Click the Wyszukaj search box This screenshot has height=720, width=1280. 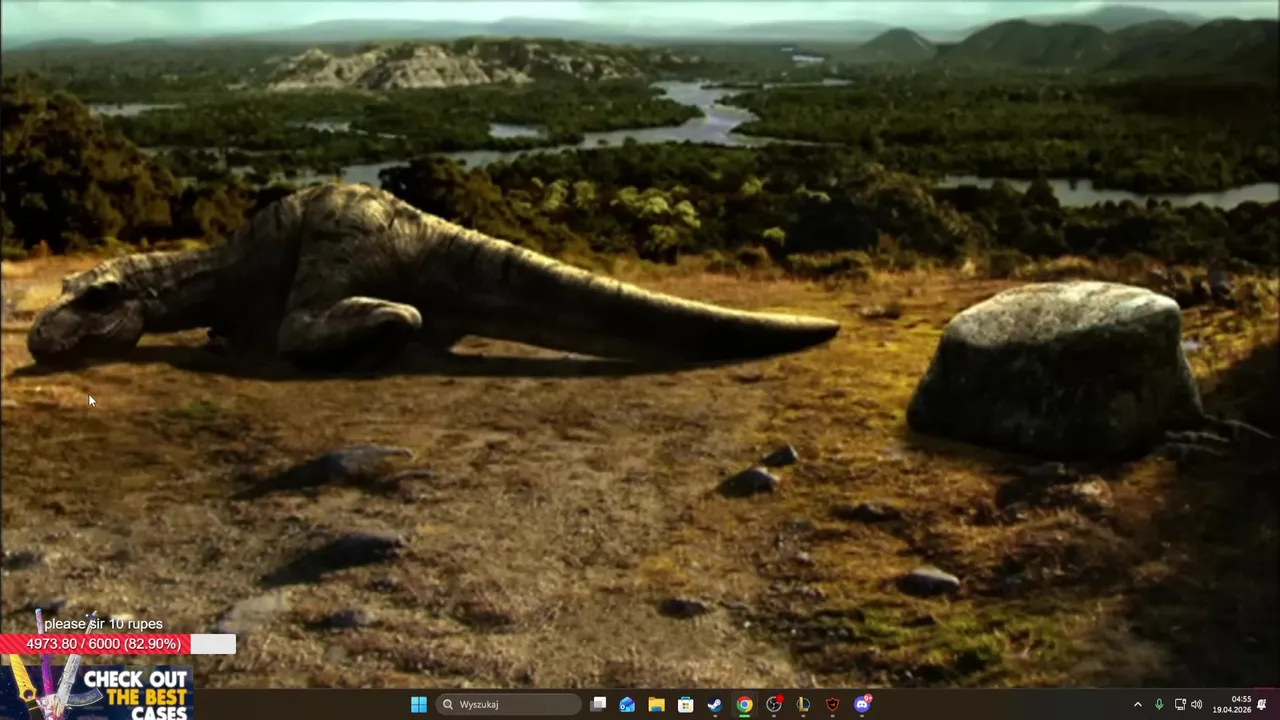(508, 704)
